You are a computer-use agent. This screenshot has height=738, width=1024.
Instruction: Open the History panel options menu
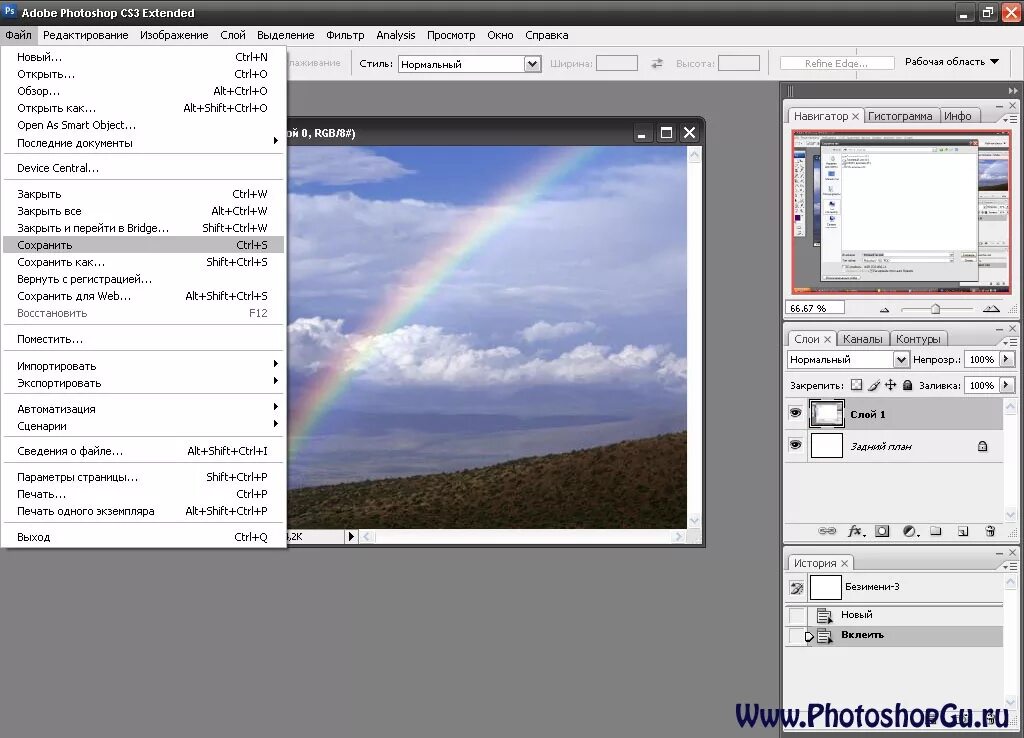coord(1010,566)
